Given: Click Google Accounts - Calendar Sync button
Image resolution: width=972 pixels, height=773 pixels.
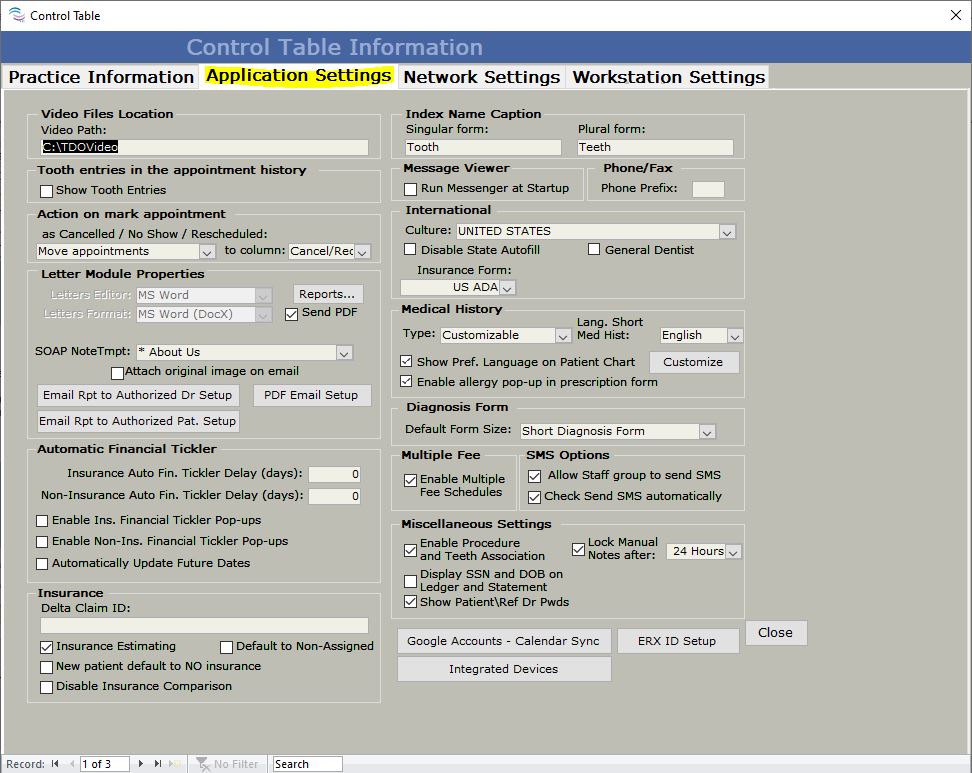Looking at the screenshot, I should click(503, 641).
